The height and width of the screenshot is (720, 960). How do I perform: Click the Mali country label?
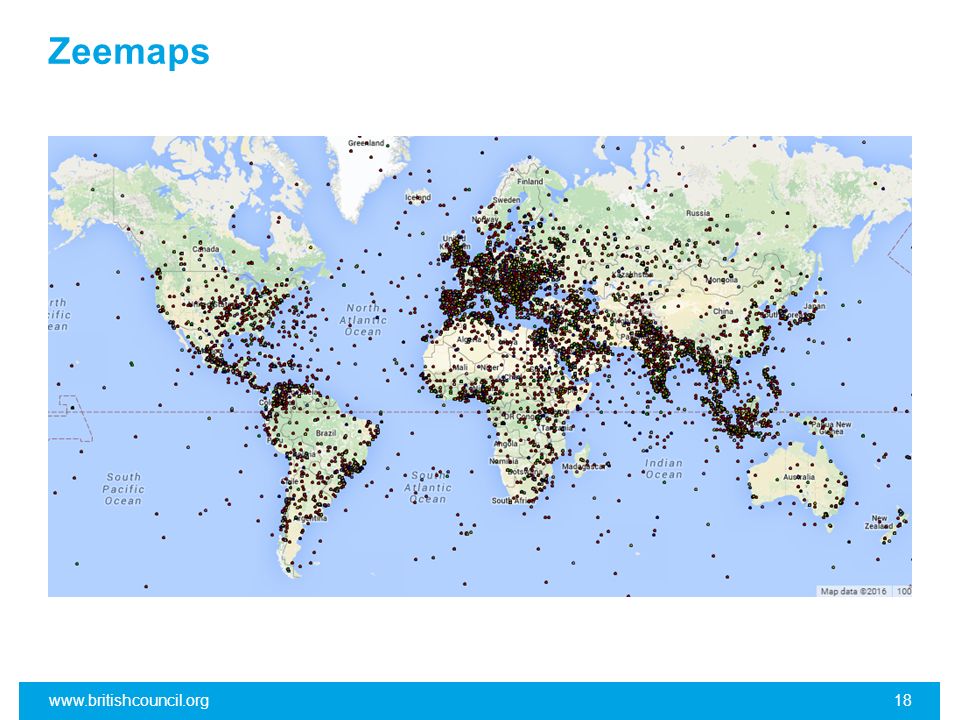(x=460, y=367)
